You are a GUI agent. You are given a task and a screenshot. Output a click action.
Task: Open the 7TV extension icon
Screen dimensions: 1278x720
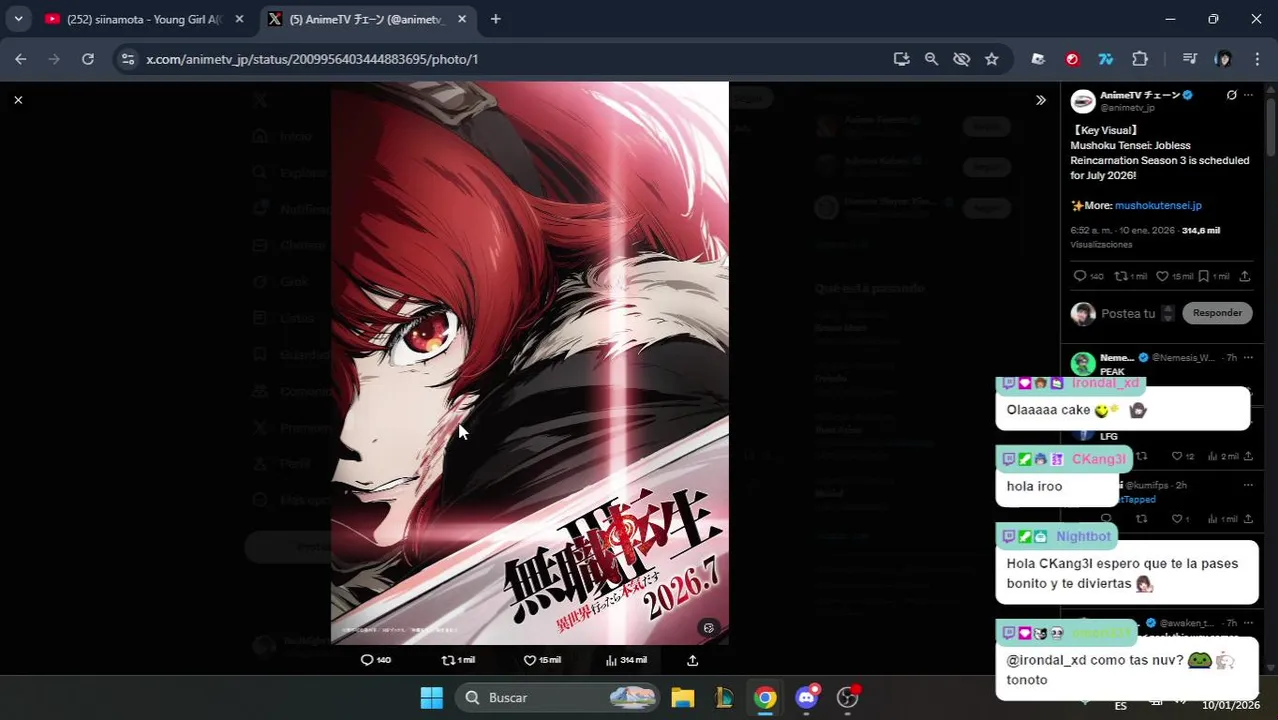(1106, 59)
